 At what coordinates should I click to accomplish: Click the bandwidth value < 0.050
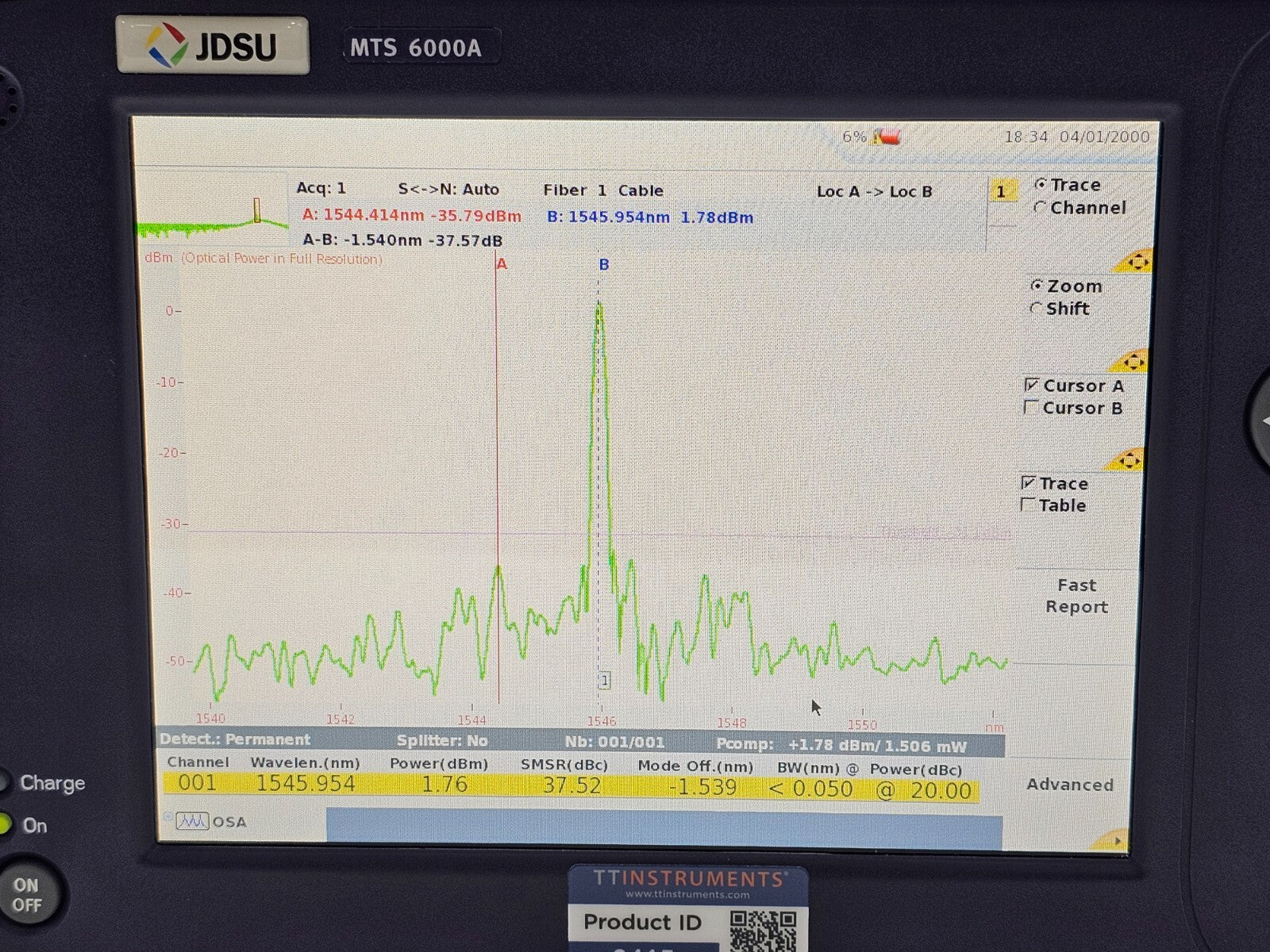tap(811, 789)
